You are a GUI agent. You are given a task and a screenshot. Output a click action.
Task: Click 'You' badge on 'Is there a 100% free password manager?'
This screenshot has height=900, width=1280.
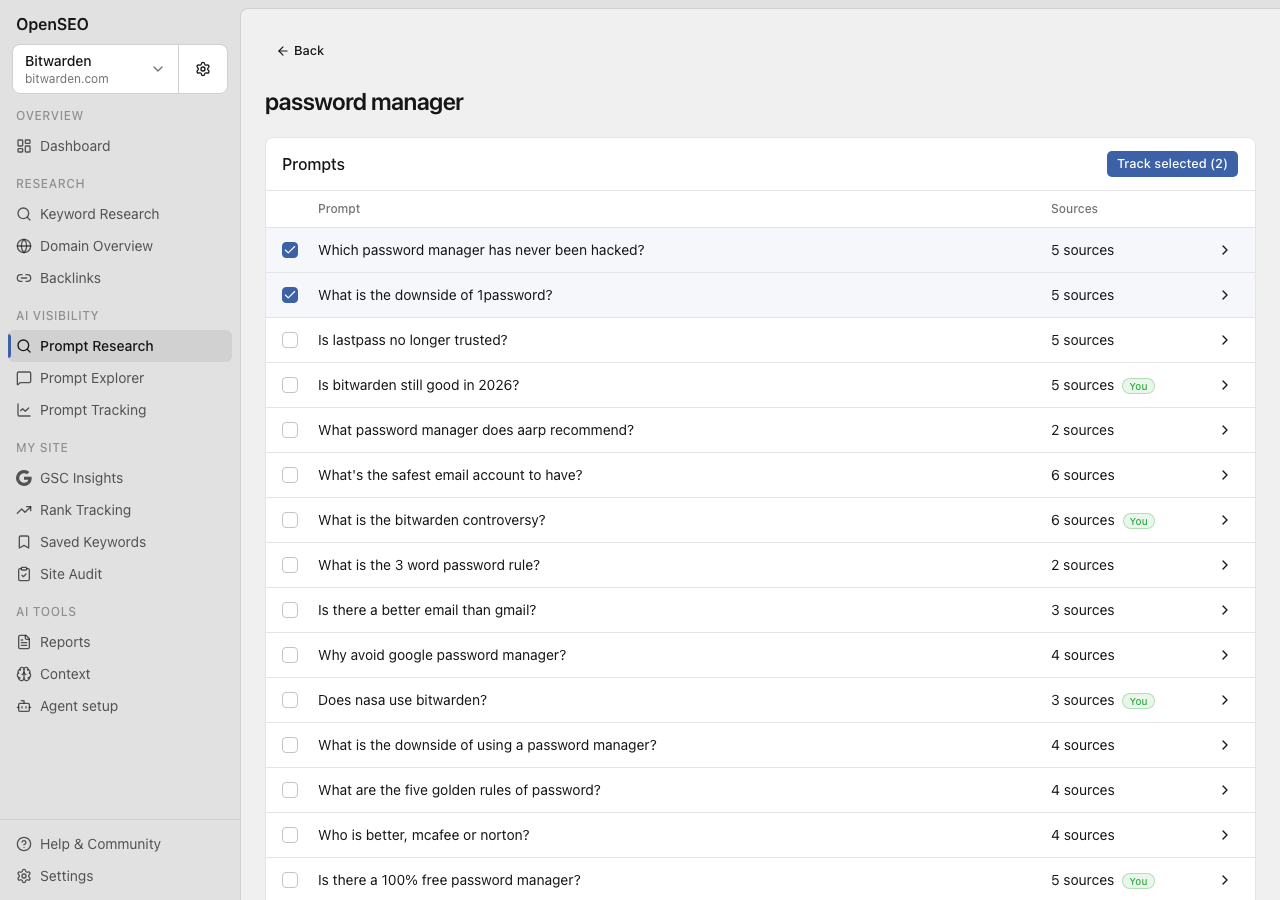coord(1138,881)
